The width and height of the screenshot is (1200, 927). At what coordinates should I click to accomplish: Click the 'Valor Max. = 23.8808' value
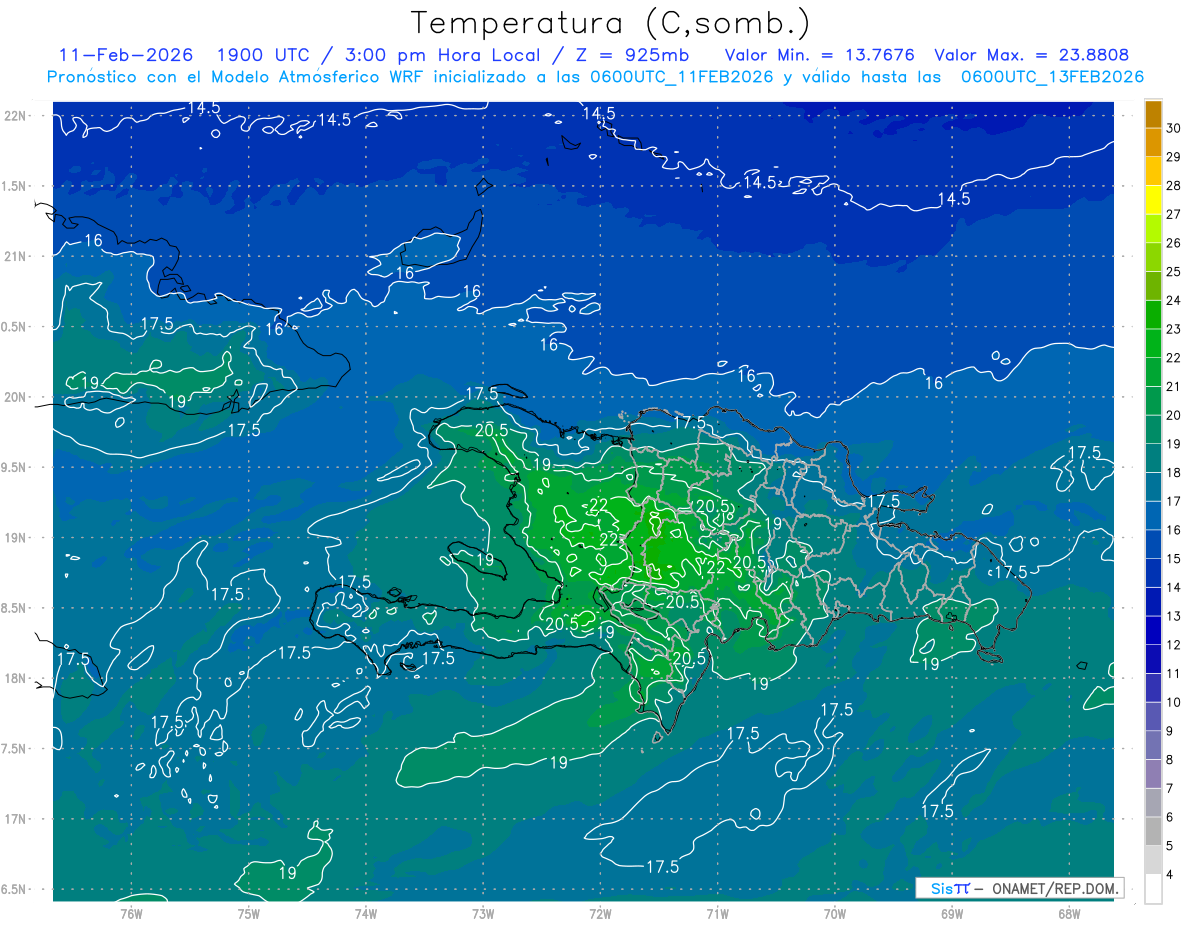point(1031,55)
